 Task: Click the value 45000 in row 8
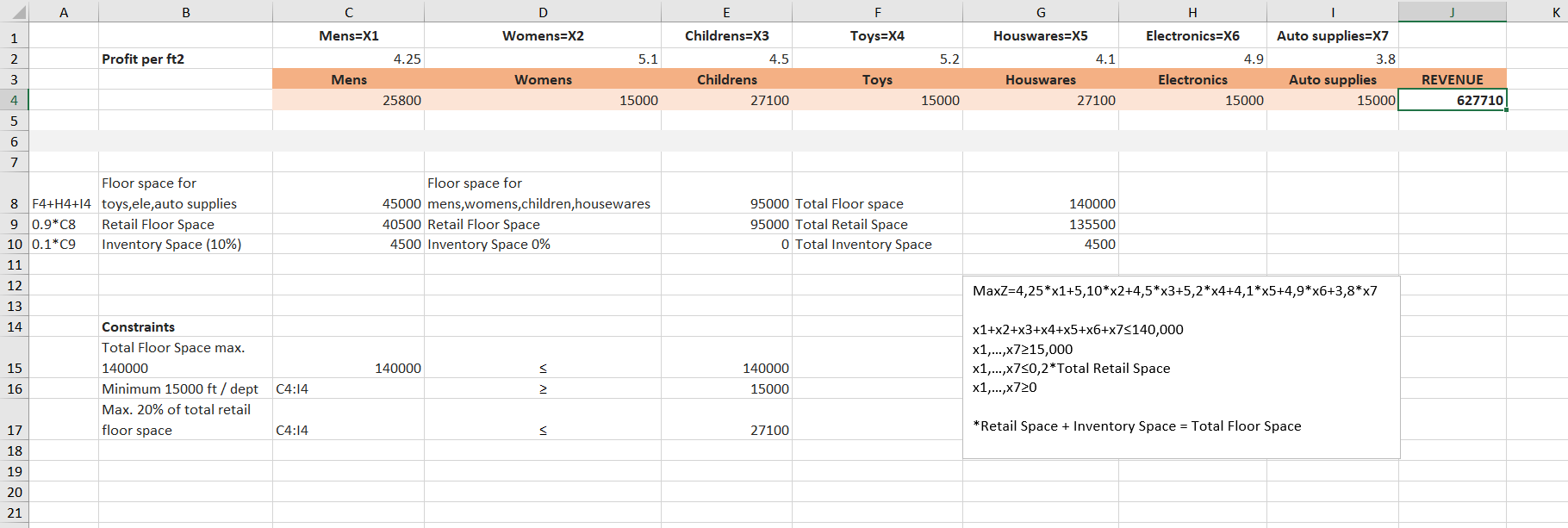coord(348,193)
